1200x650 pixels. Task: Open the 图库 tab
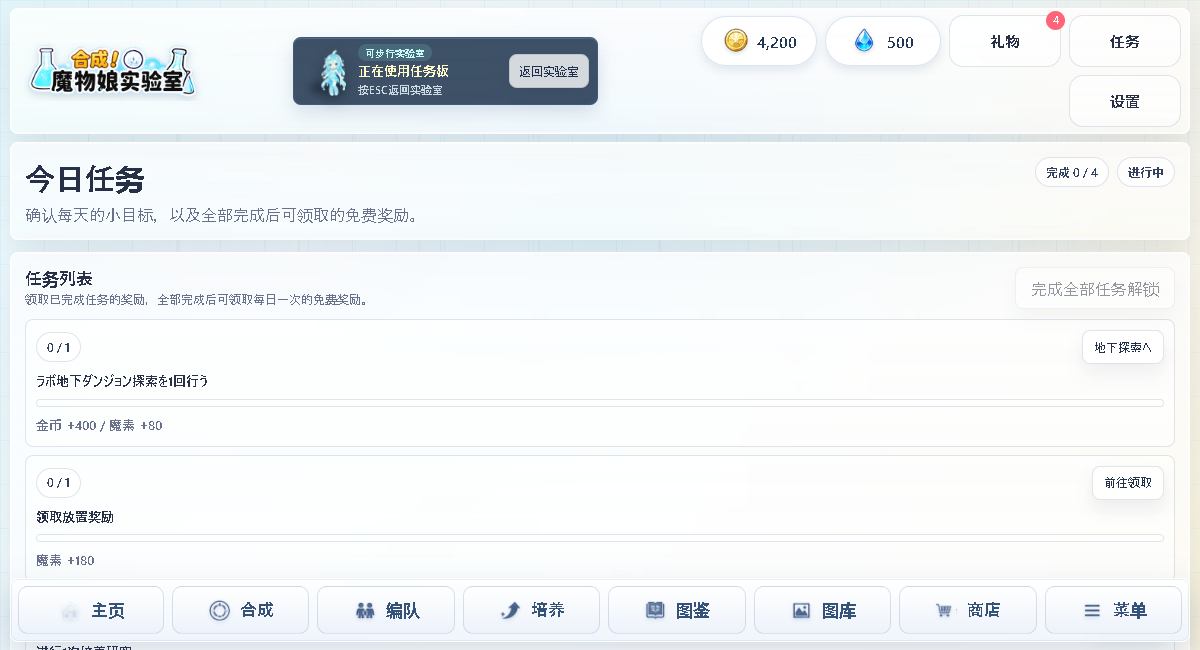point(822,610)
